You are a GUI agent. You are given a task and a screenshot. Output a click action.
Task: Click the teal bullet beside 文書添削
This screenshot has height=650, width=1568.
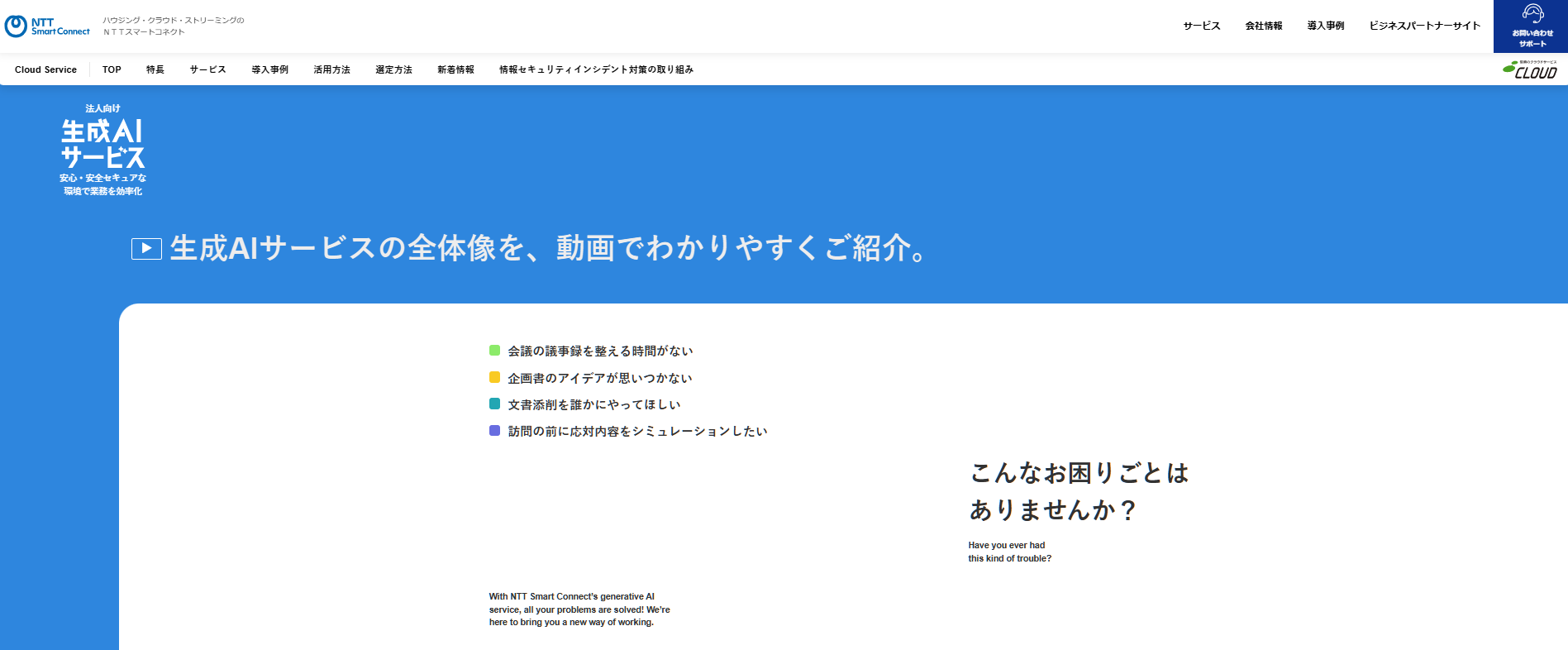coord(494,404)
